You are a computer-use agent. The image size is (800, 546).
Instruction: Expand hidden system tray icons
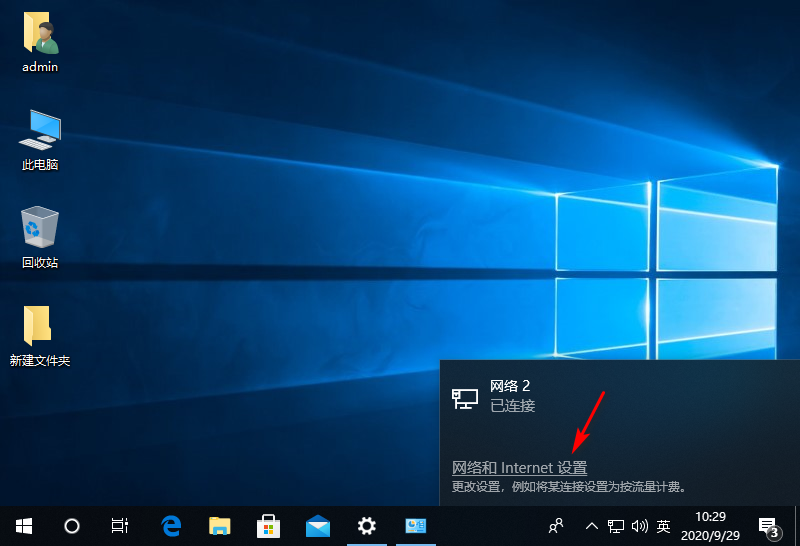click(592, 525)
